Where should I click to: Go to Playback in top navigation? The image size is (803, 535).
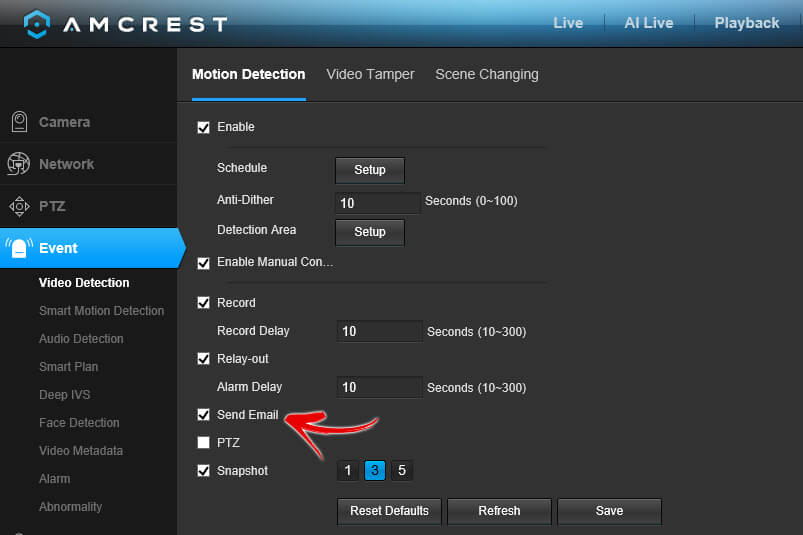coord(746,23)
